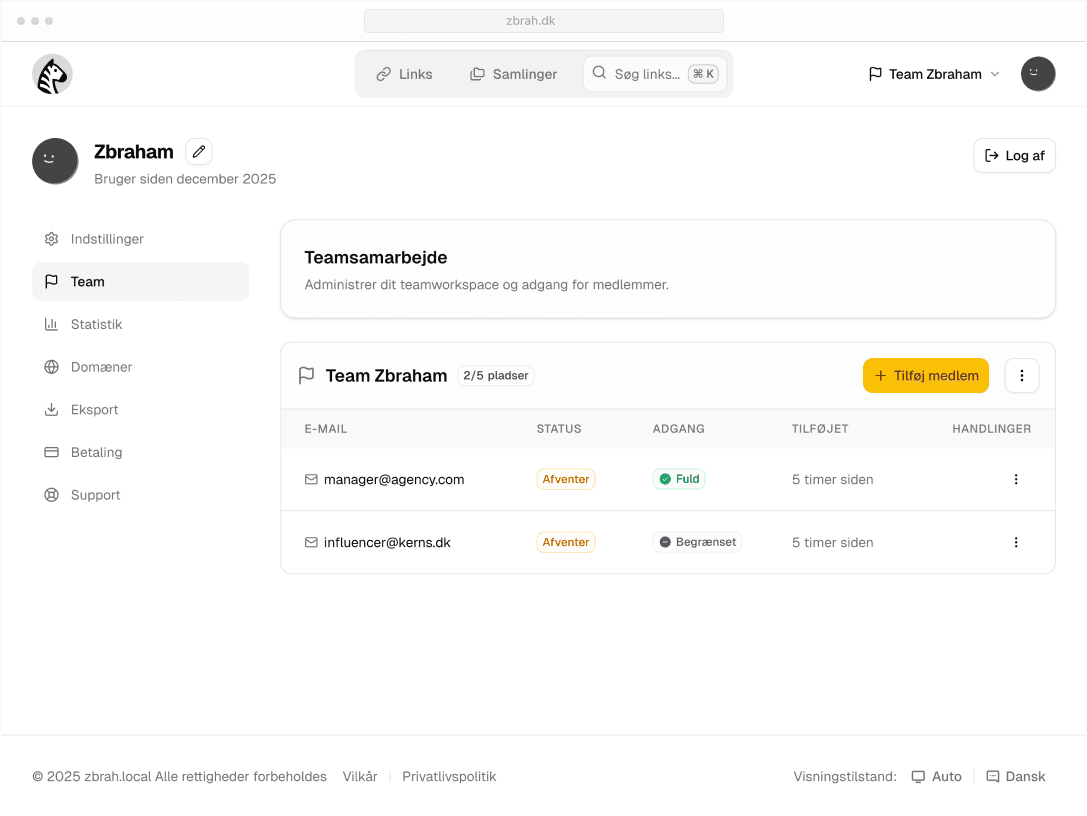Click the zebra logo icon
The image size is (1087, 816).
tap(52, 74)
